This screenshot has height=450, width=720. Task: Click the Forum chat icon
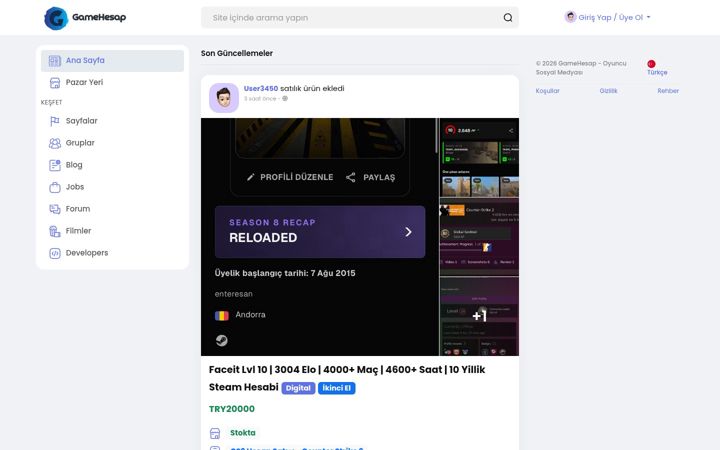pos(55,209)
